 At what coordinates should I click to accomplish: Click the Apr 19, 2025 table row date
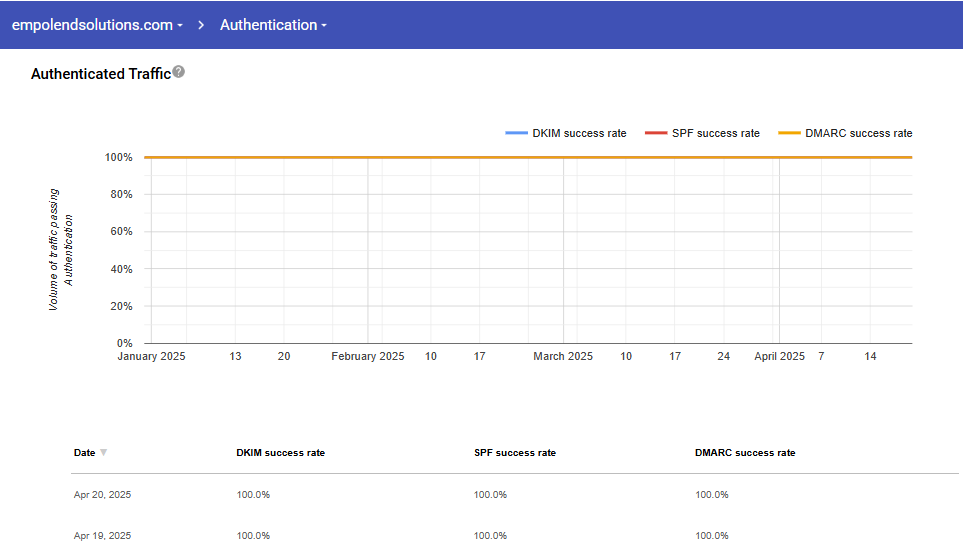[x=102, y=536]
